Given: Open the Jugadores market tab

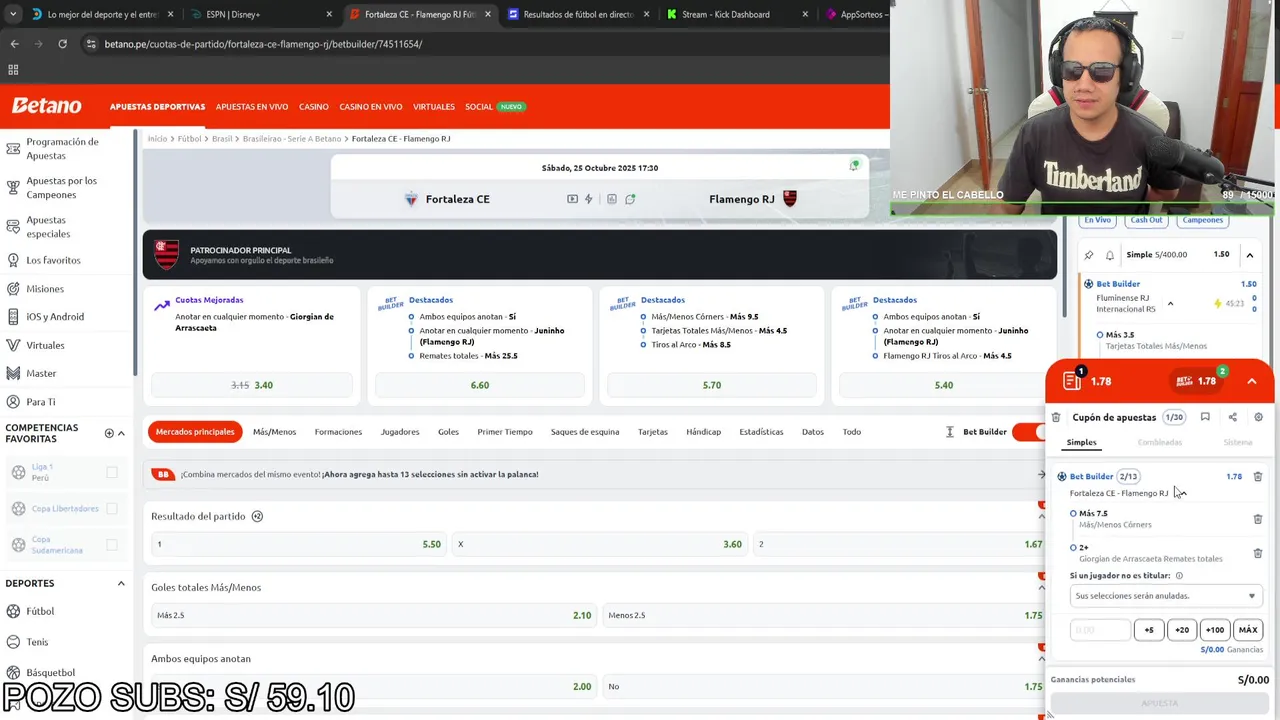Looking at the screenshot, I should (x=400, y=432).
